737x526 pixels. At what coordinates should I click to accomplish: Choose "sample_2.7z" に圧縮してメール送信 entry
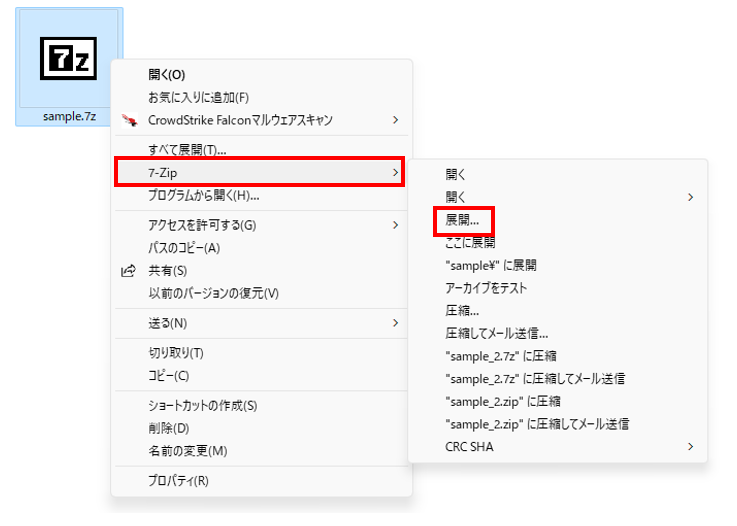click(558, 378)
